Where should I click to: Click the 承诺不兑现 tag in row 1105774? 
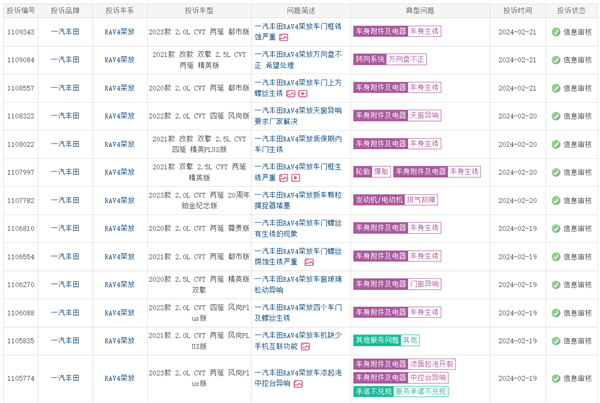371,391
